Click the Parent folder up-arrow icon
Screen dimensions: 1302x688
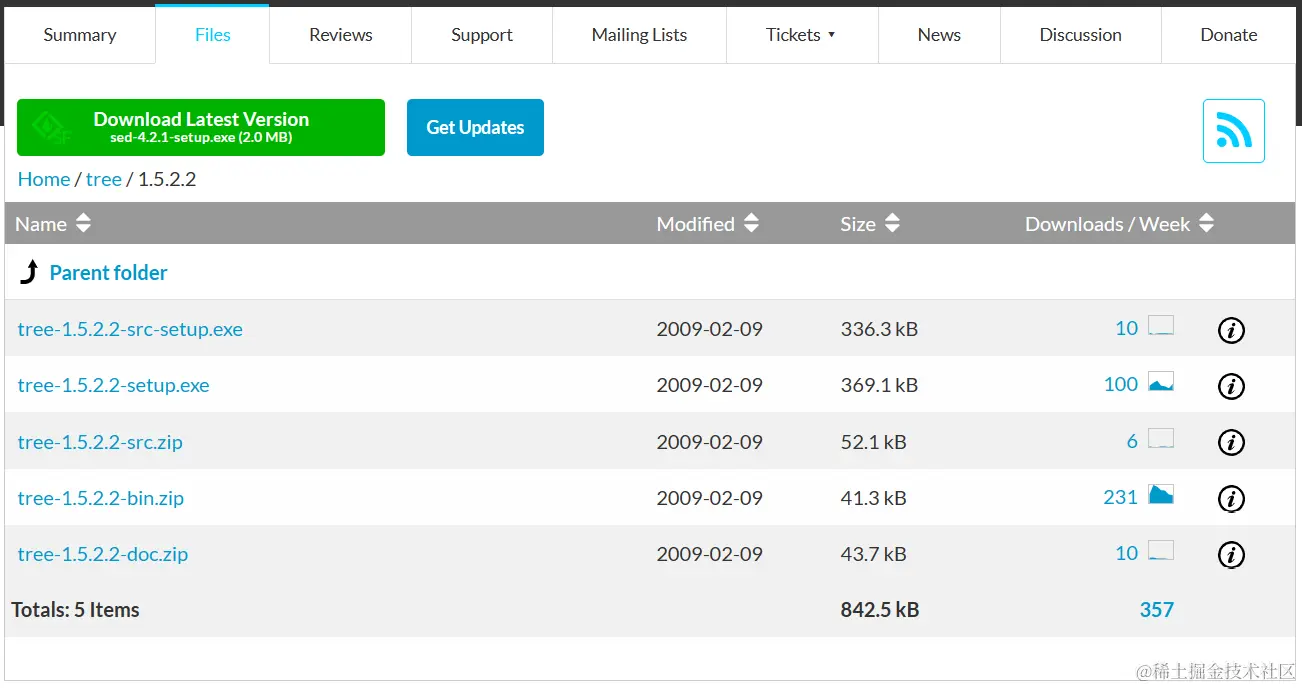(x=31, y=272)
